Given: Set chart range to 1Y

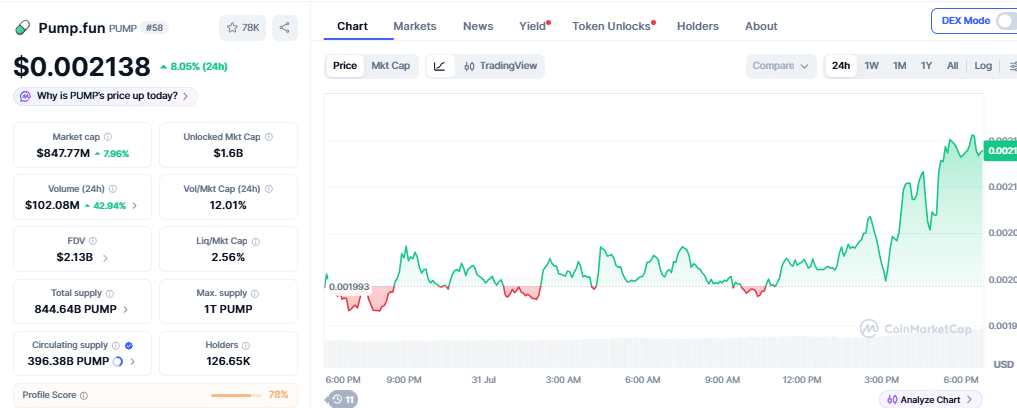Looking at the screenshot, I should coord(927,66).
